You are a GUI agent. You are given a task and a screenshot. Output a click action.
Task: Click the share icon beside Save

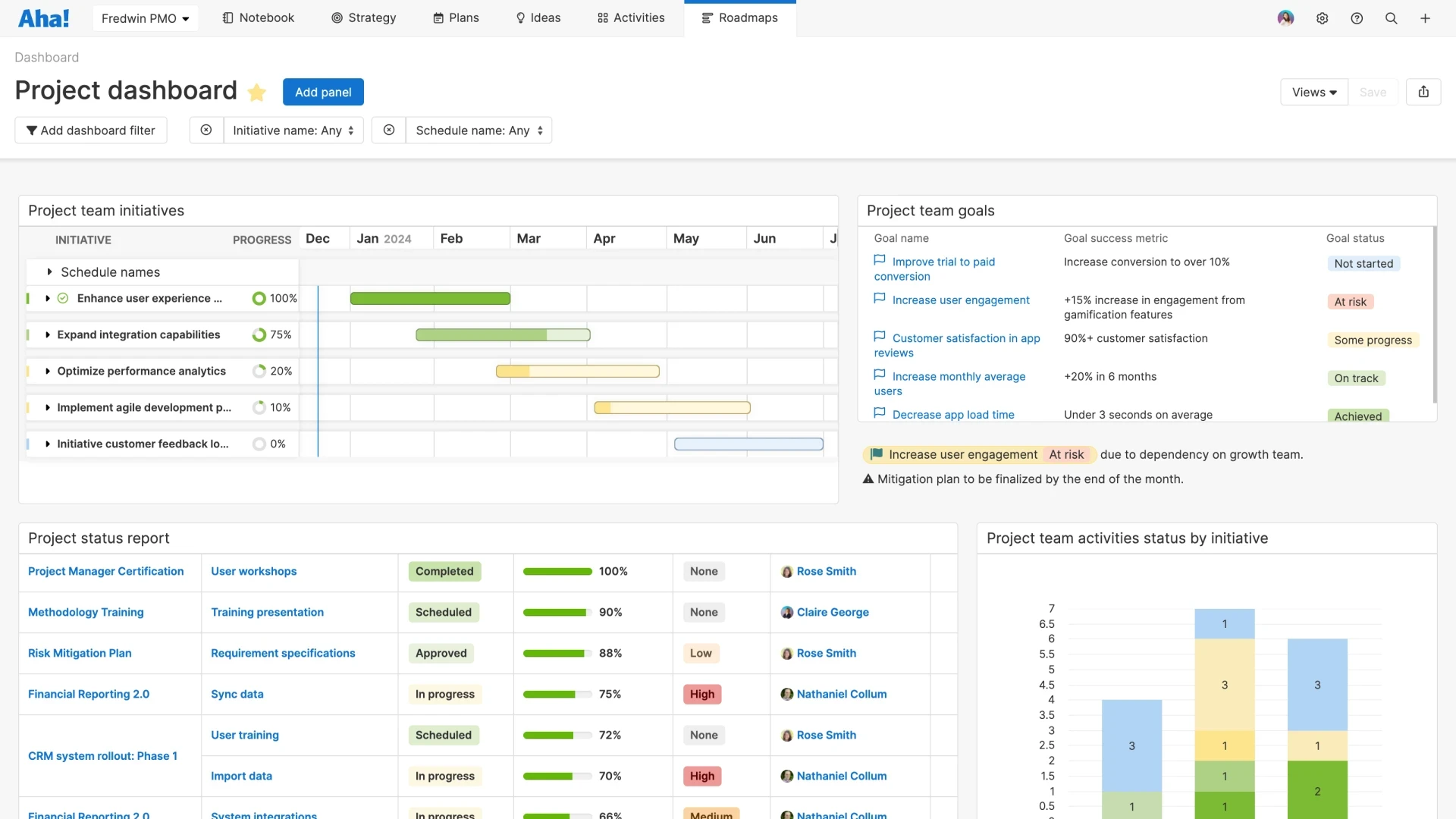pyautogui.click(x=1423, y=91)
